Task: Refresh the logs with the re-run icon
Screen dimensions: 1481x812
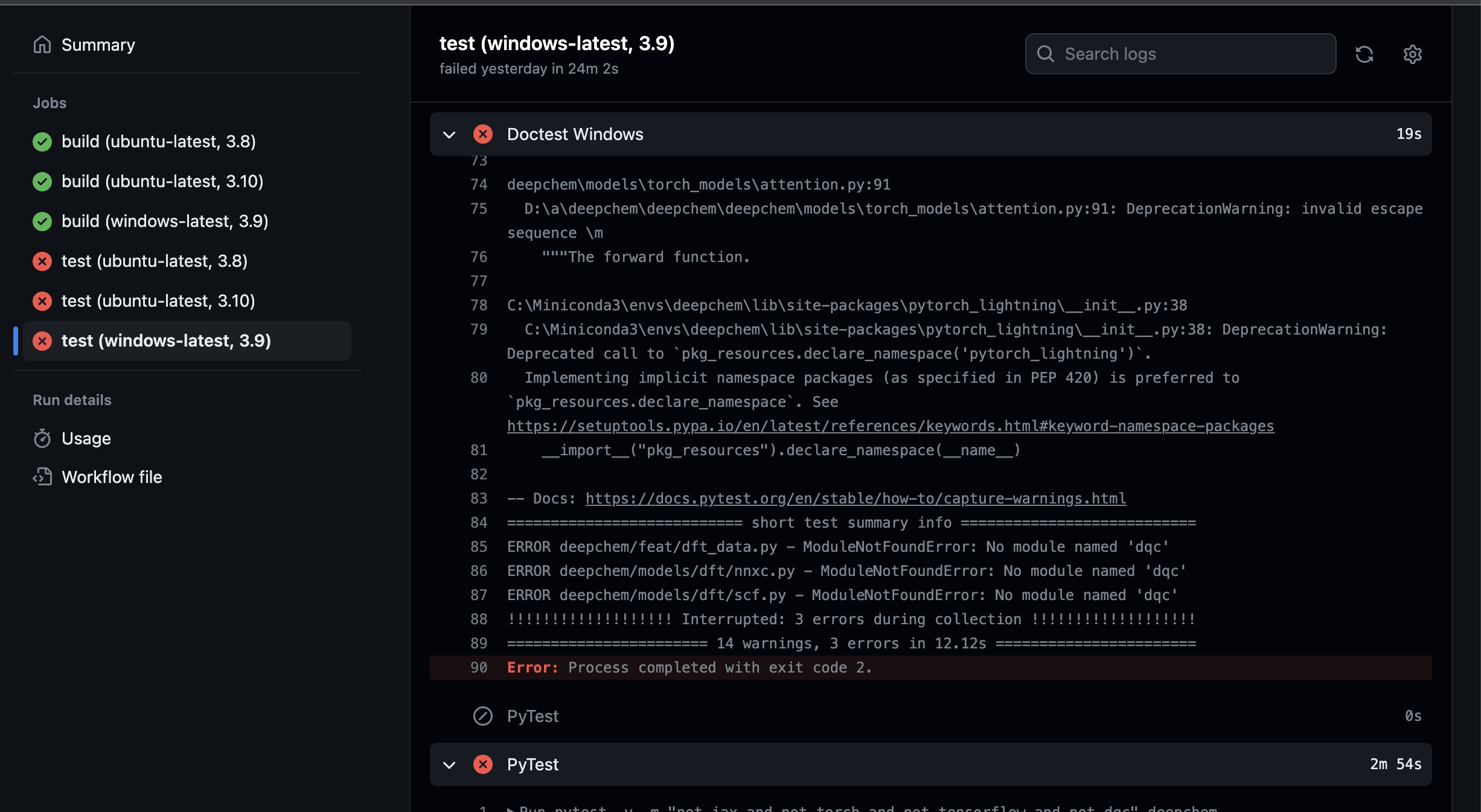Action: point(1364,54)
